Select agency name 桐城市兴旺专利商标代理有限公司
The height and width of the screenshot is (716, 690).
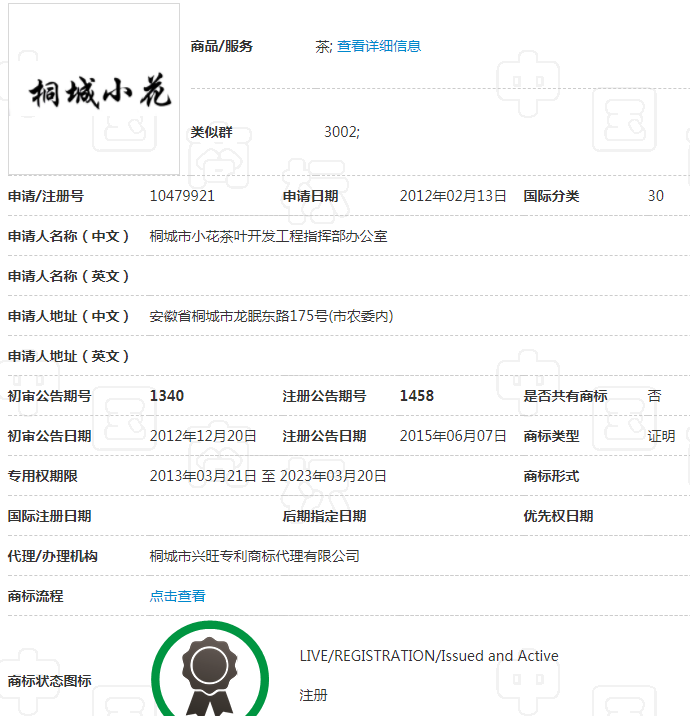[x=254, y=556]
